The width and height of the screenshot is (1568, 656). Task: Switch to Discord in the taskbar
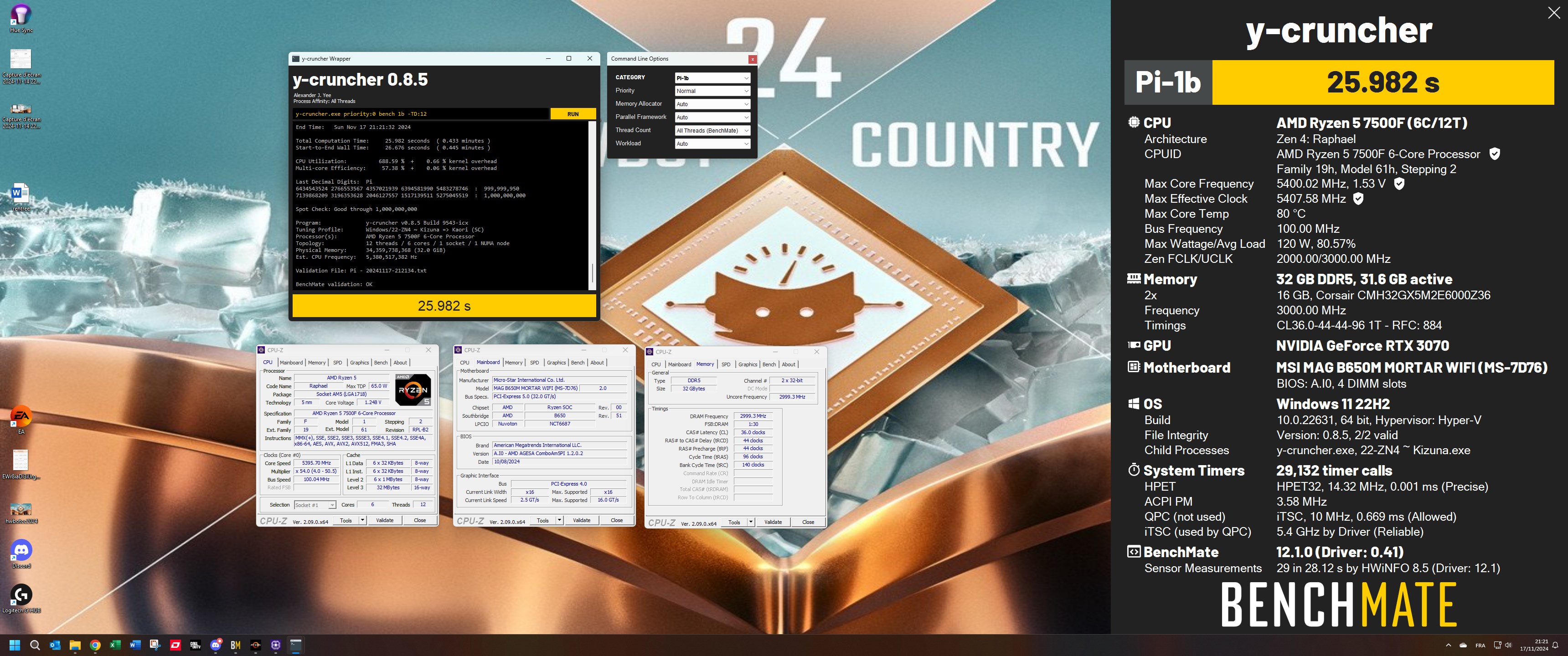pyautogui.click(x=216, y=645)
